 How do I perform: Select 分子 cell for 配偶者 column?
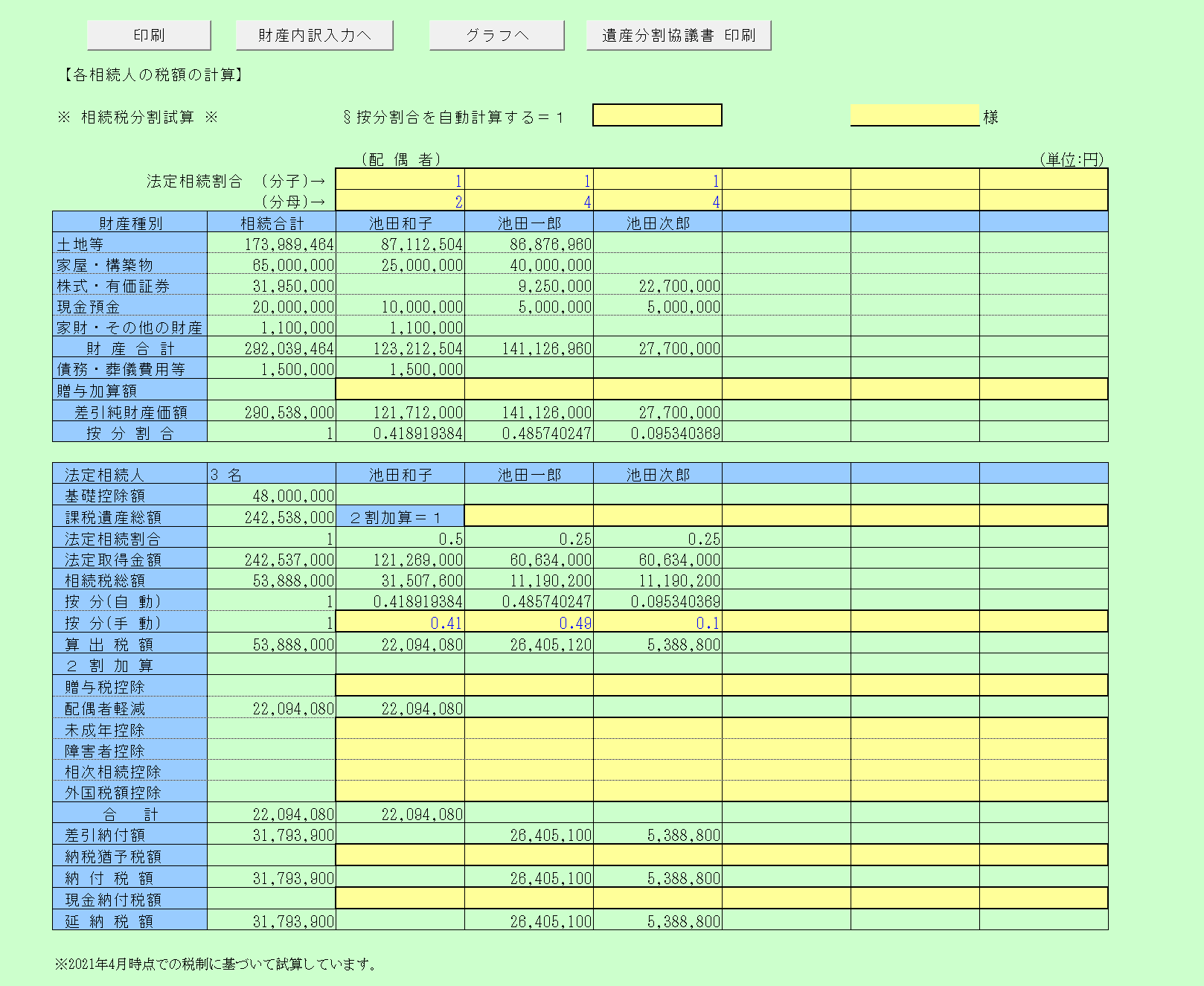(400, 180)
